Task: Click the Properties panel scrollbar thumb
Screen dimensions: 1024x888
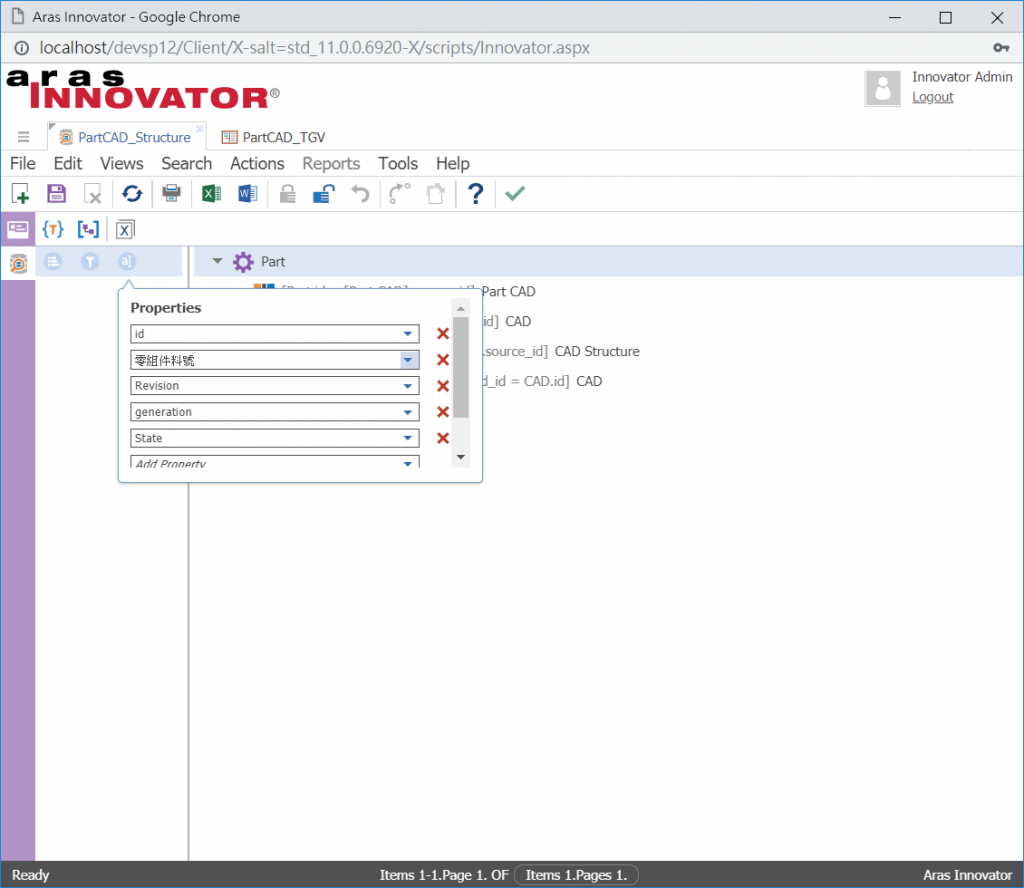Action: pyautogui.click(x=460, y=367)
